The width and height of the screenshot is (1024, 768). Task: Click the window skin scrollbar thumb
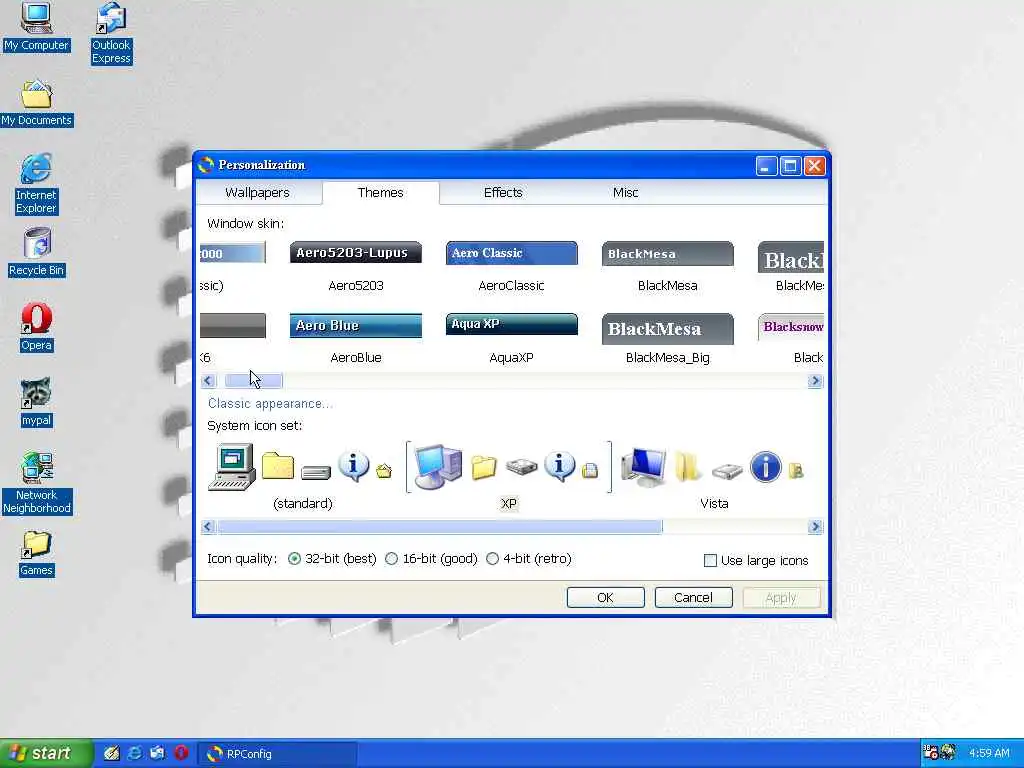[253, 381]
